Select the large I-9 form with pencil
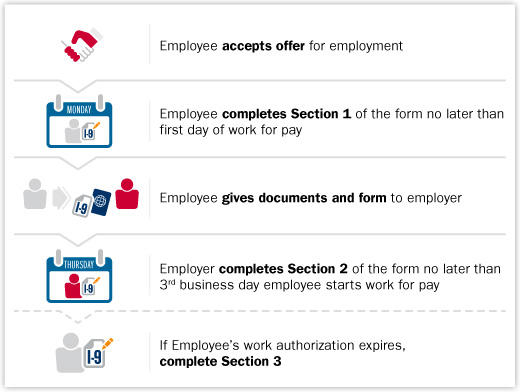The image size is (520, 392). click(x=98, y=353)
